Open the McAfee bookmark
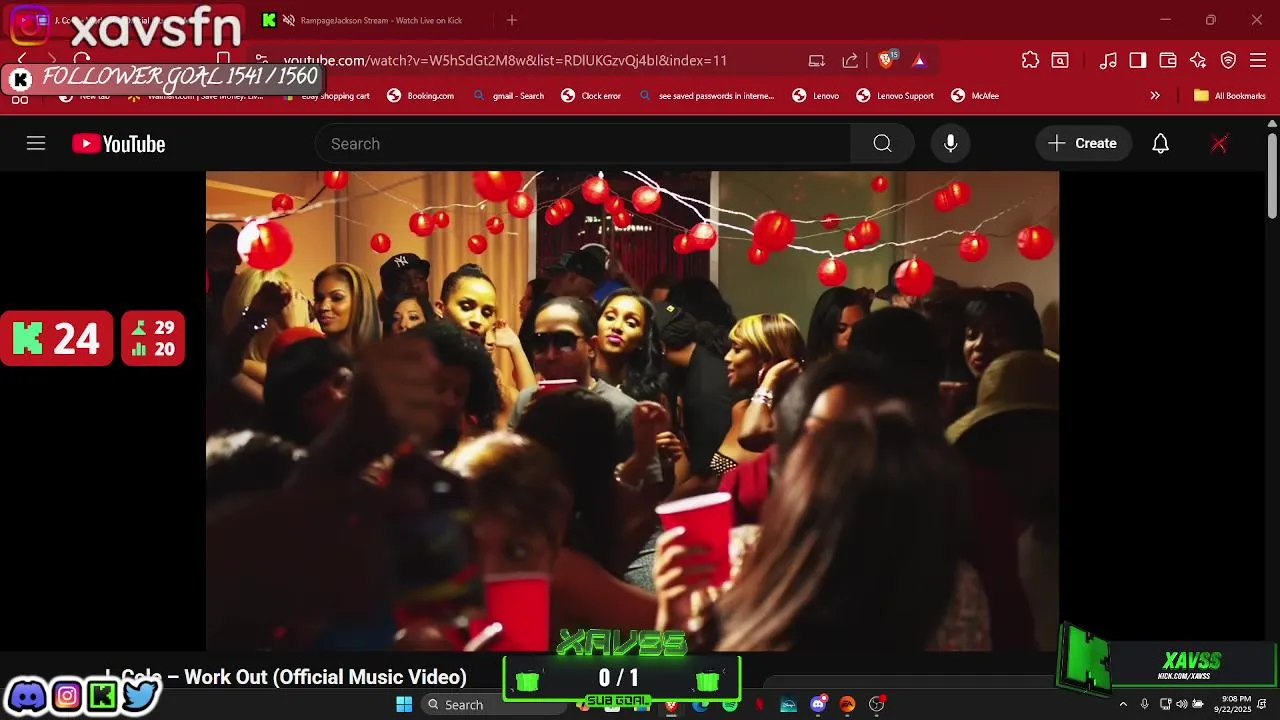Screen dimensions: 1280x720 click(975, 96)
